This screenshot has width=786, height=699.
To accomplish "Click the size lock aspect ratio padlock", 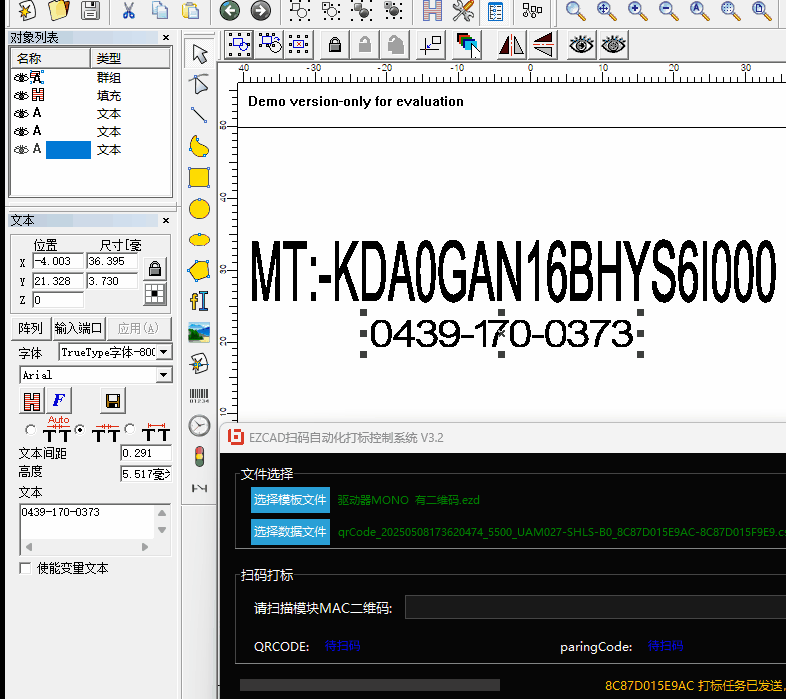I will pyautogui.click(x=155, y=269).
